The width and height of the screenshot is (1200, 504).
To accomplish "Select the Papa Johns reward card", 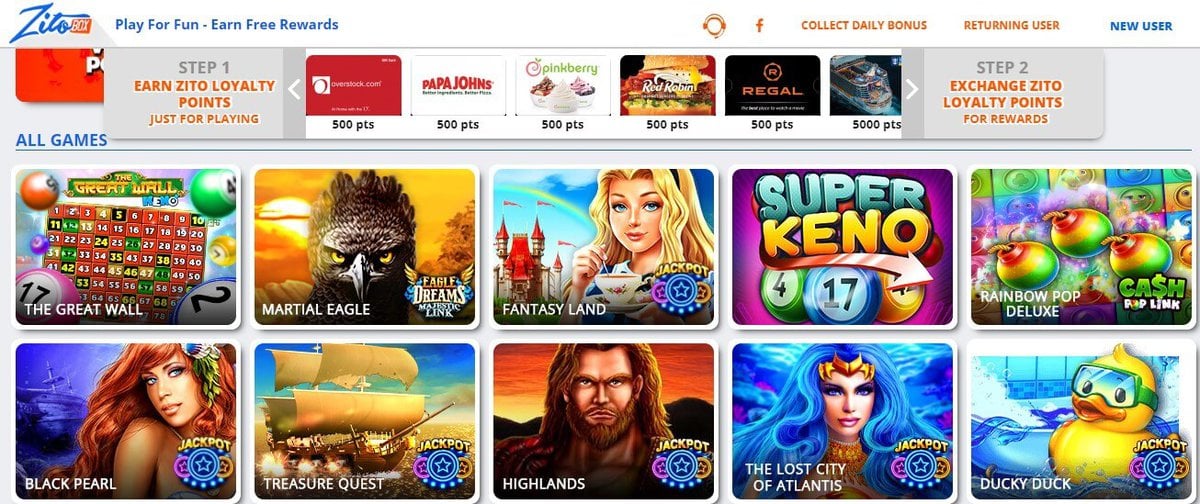I will pyautogui.click(x=458, y=94).
